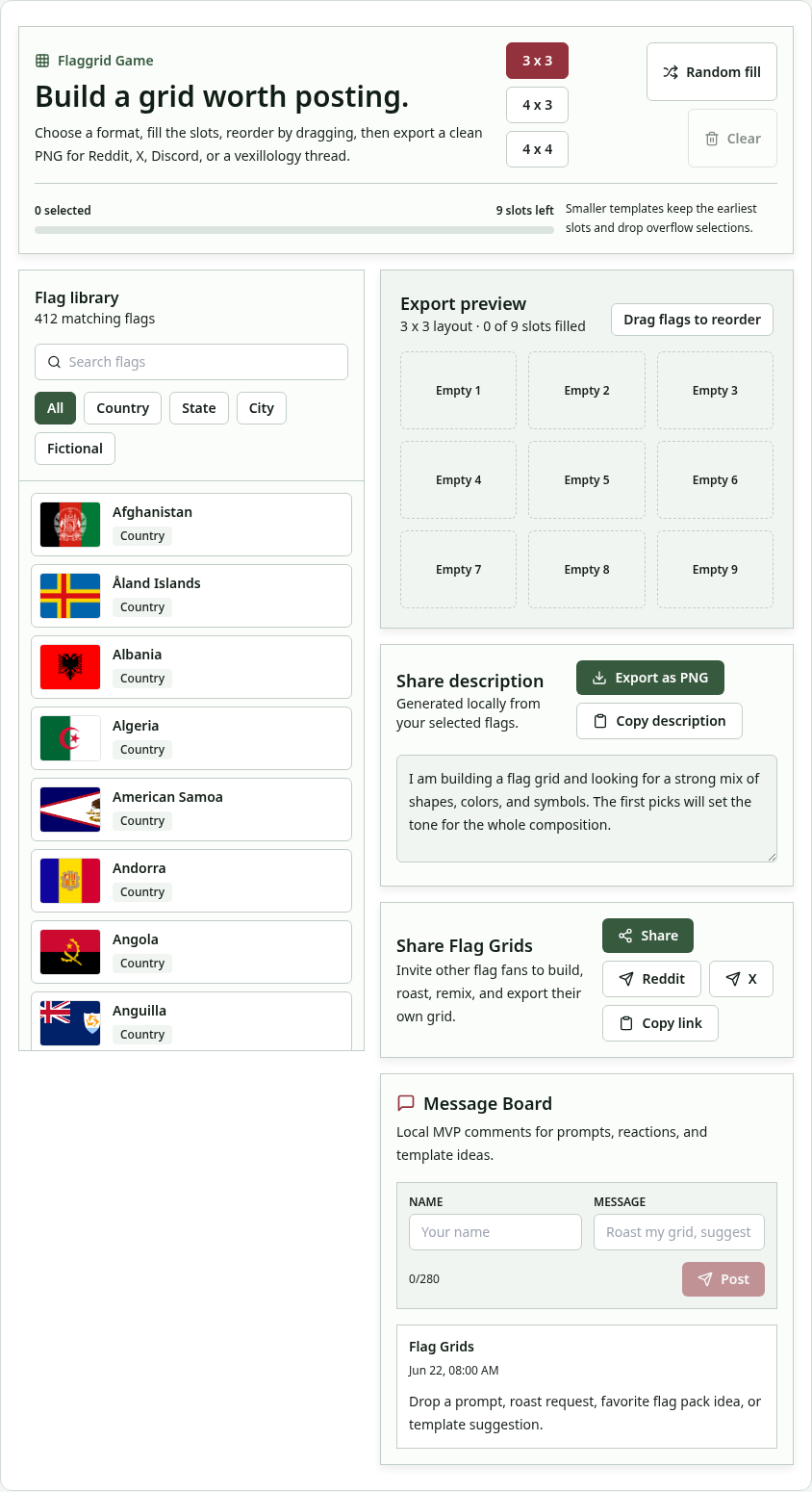Click the Afghanistan flag thumbnail

(x=70, y=525)
